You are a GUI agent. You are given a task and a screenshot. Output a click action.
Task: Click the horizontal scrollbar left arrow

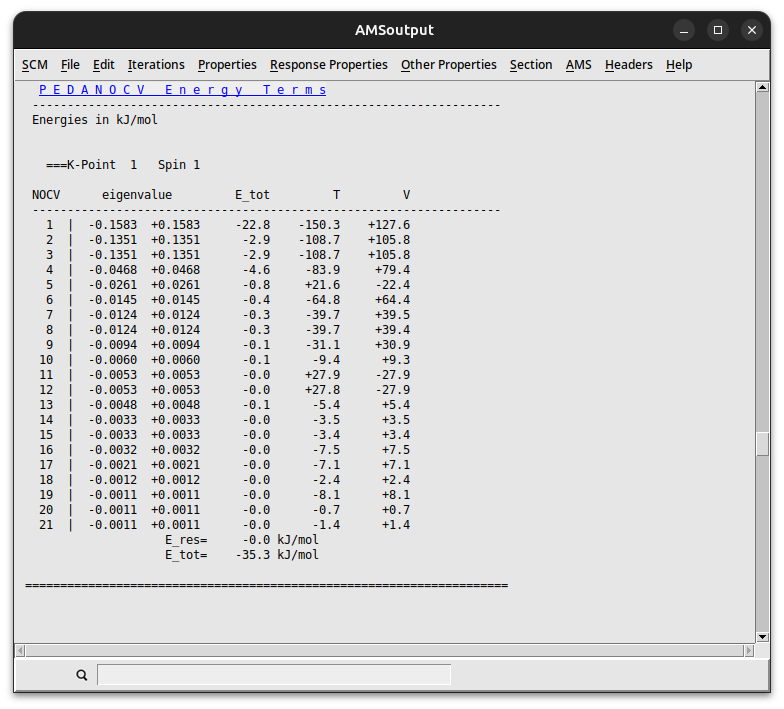coord(20,650)
